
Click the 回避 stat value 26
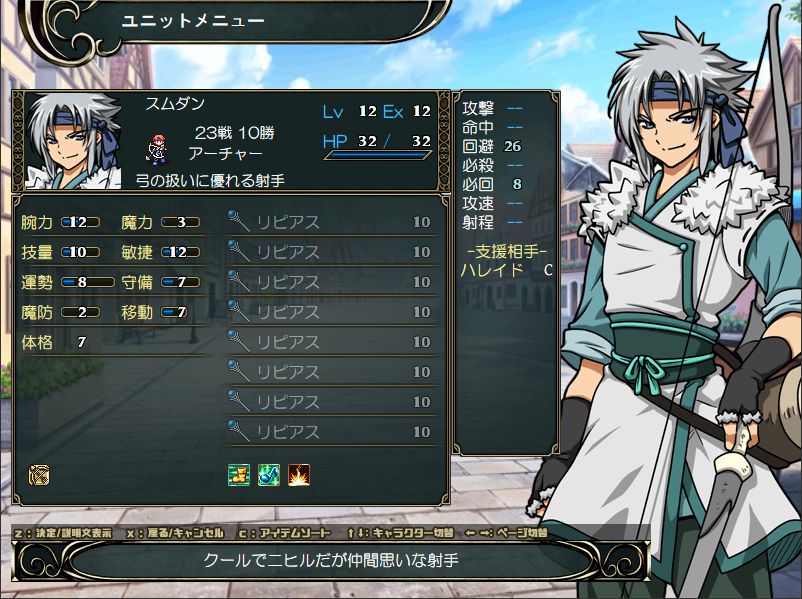512,146
